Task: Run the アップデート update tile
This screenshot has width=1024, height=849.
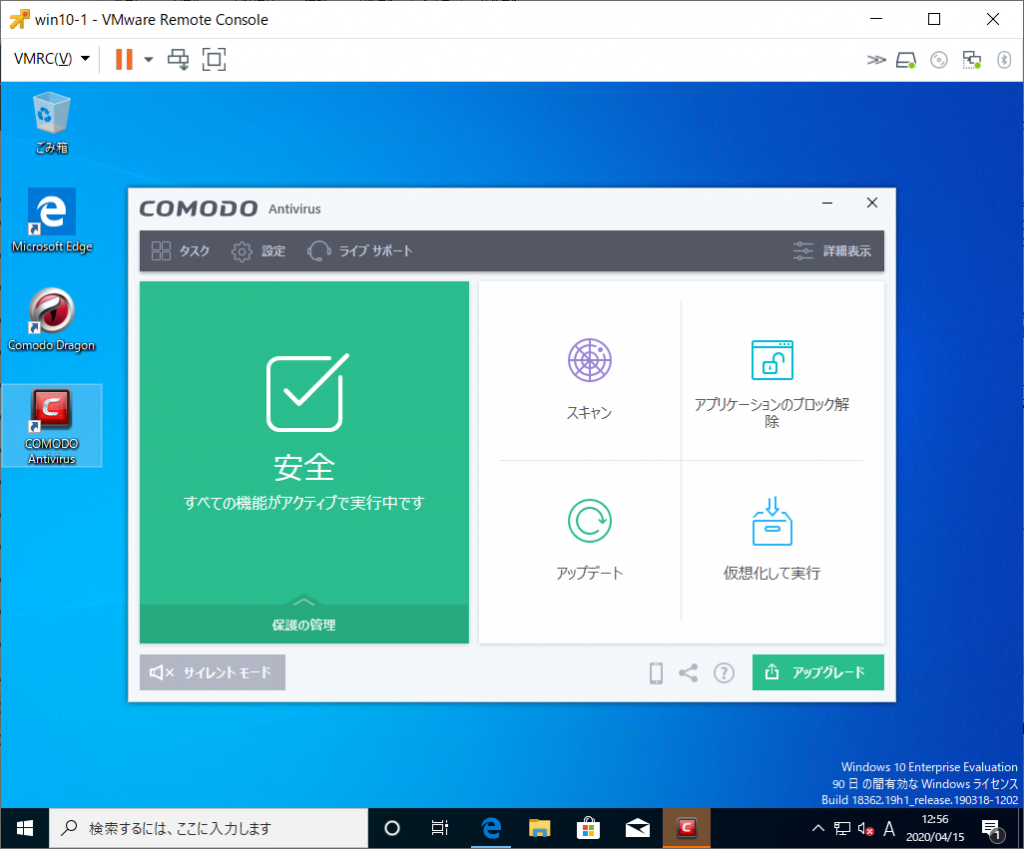Action: pos(589,540)
